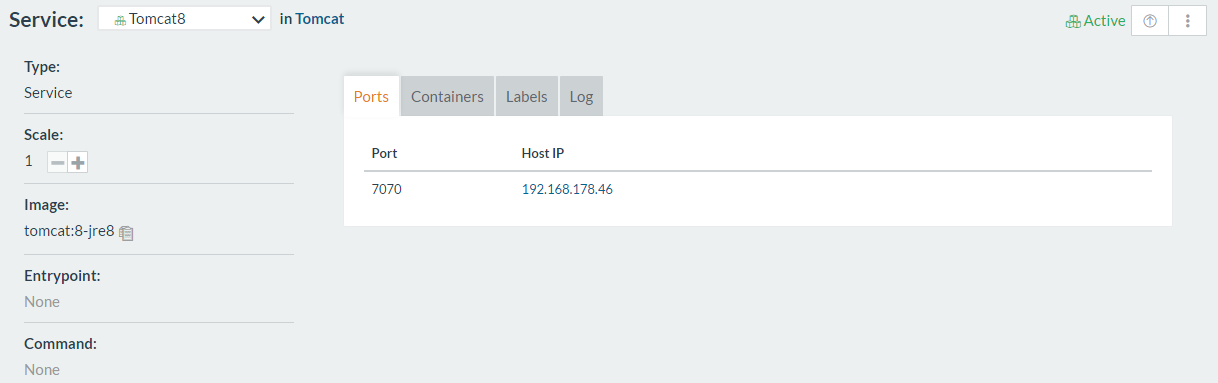Increase scale with the plus icon
Viewport: 1218px width, 383px height.
(78, 162)
